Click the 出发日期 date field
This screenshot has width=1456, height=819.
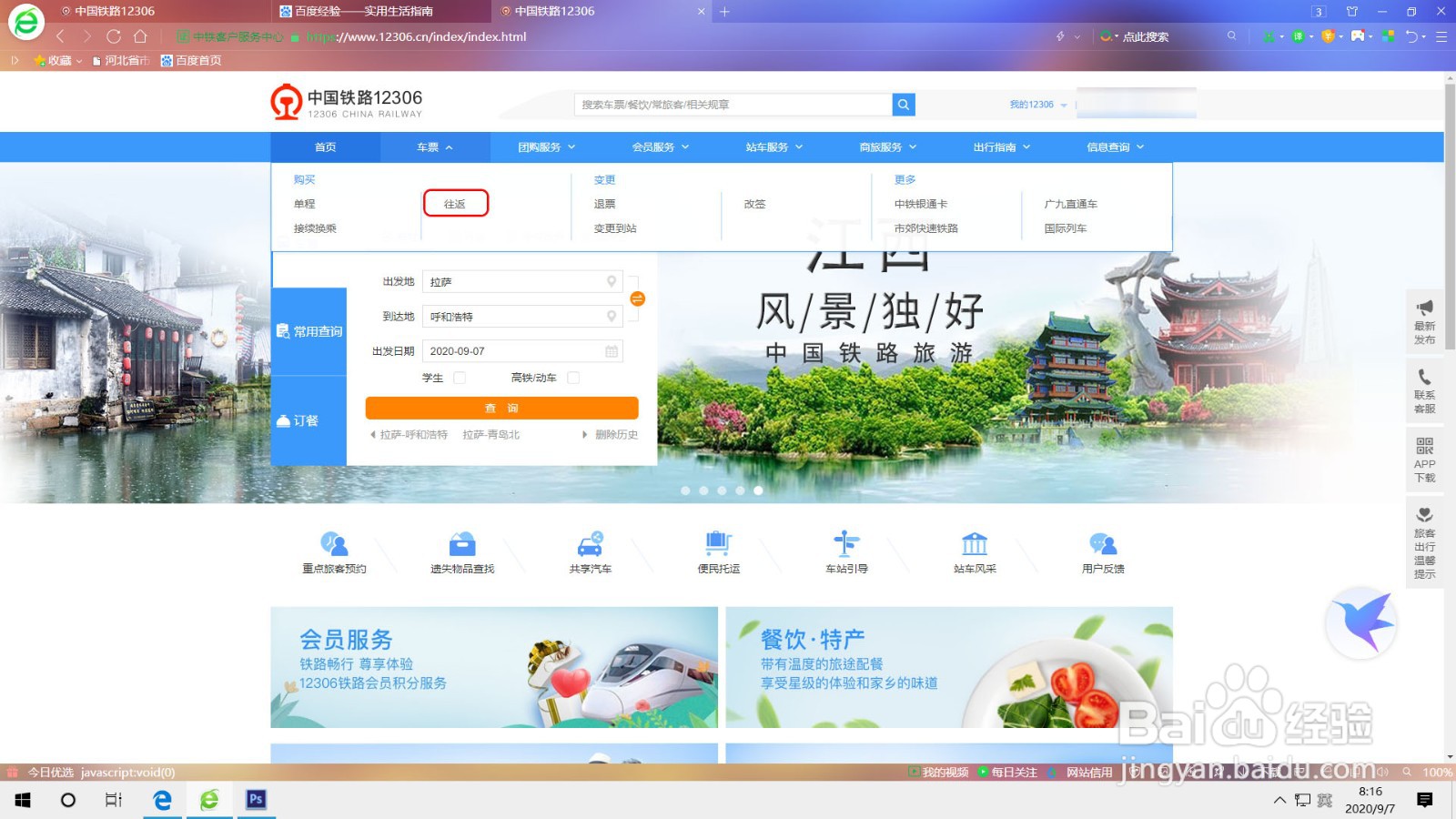click(x=522, y=351)
